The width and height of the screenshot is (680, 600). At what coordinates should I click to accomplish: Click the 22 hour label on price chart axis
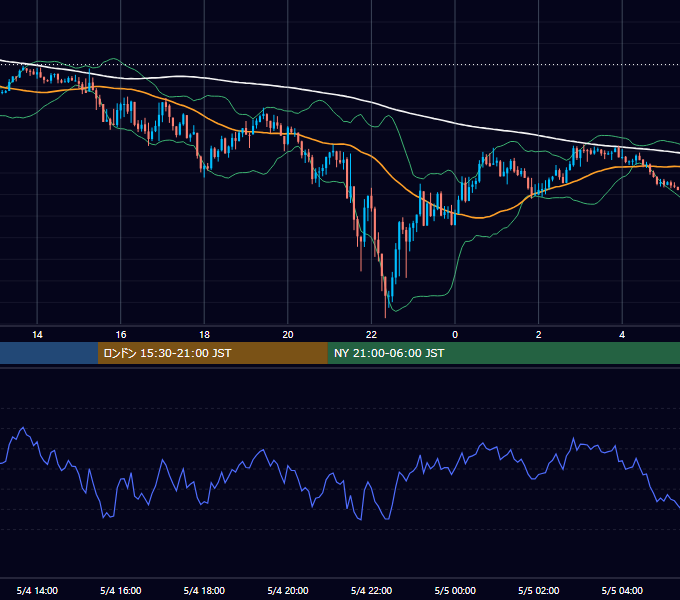point(371,335)
